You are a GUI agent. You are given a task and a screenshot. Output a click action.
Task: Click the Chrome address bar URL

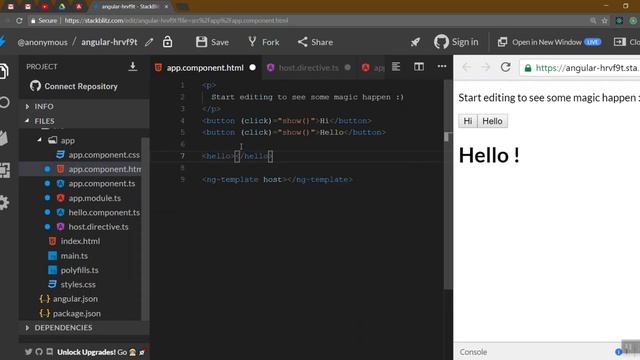coord(176,20)
